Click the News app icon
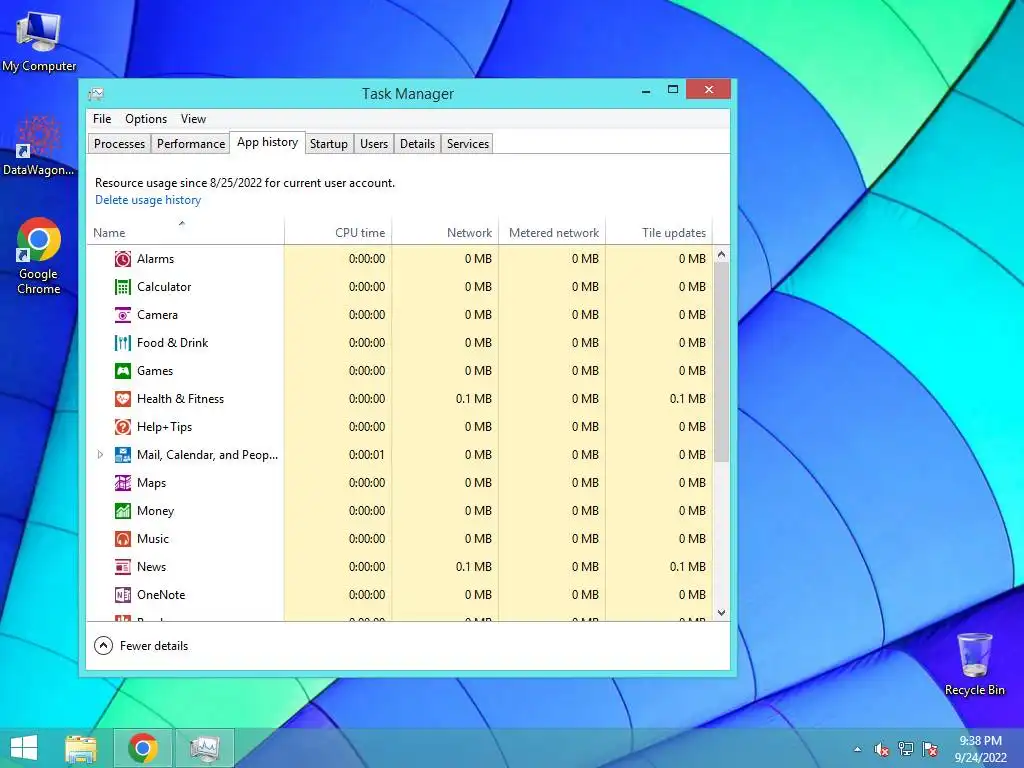Viewport: 1024px width, 768px height. [123, 568]
